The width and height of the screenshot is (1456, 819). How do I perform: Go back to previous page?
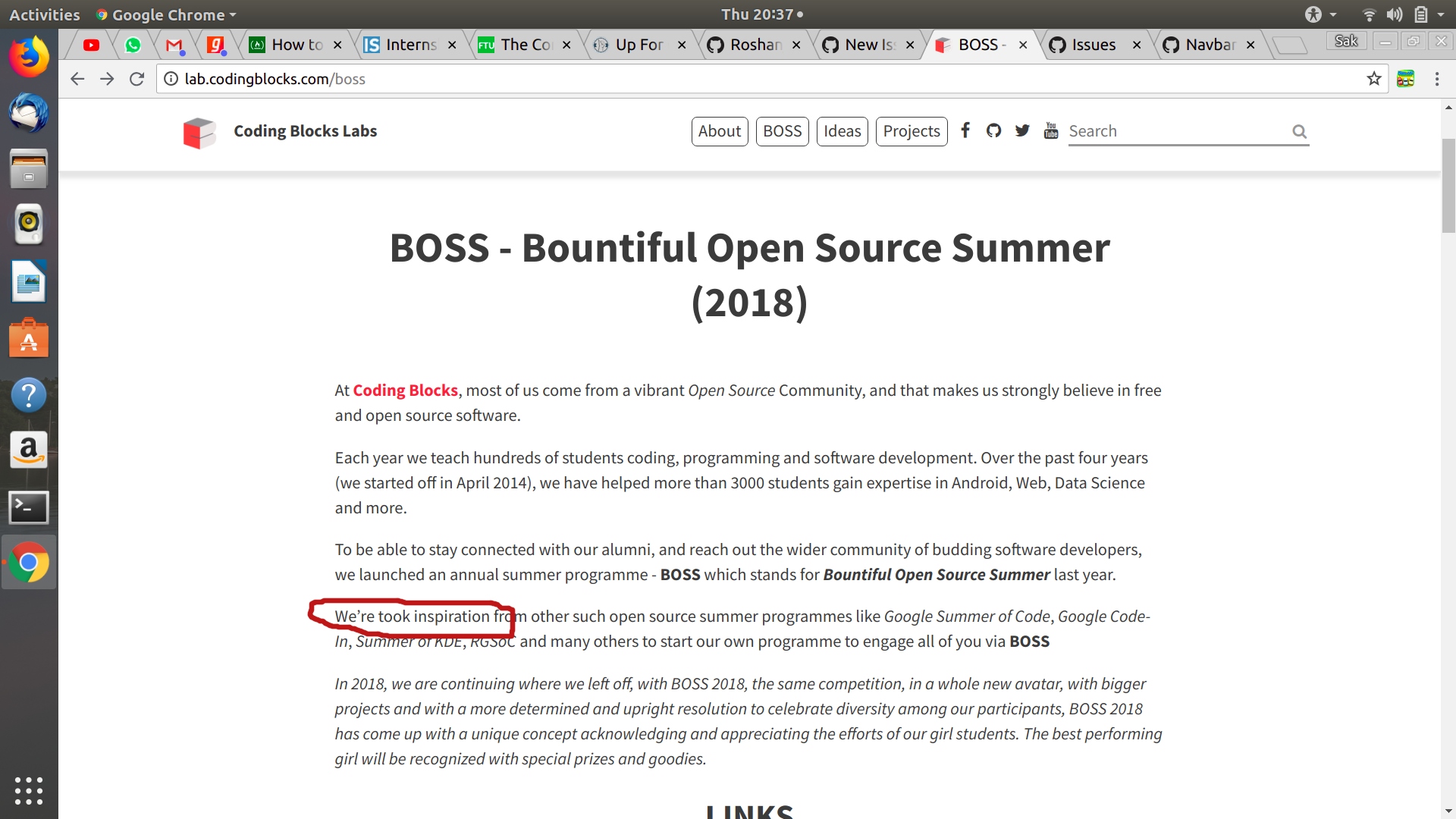[77, 79]
